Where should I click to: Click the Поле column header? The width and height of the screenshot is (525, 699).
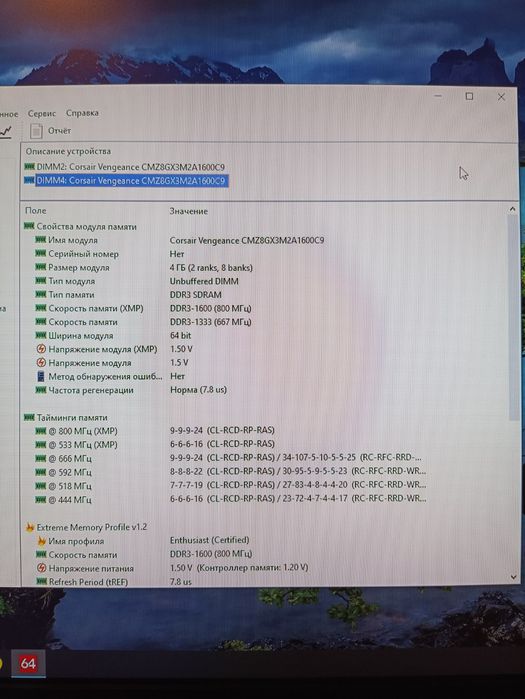[x=36, y=210]
